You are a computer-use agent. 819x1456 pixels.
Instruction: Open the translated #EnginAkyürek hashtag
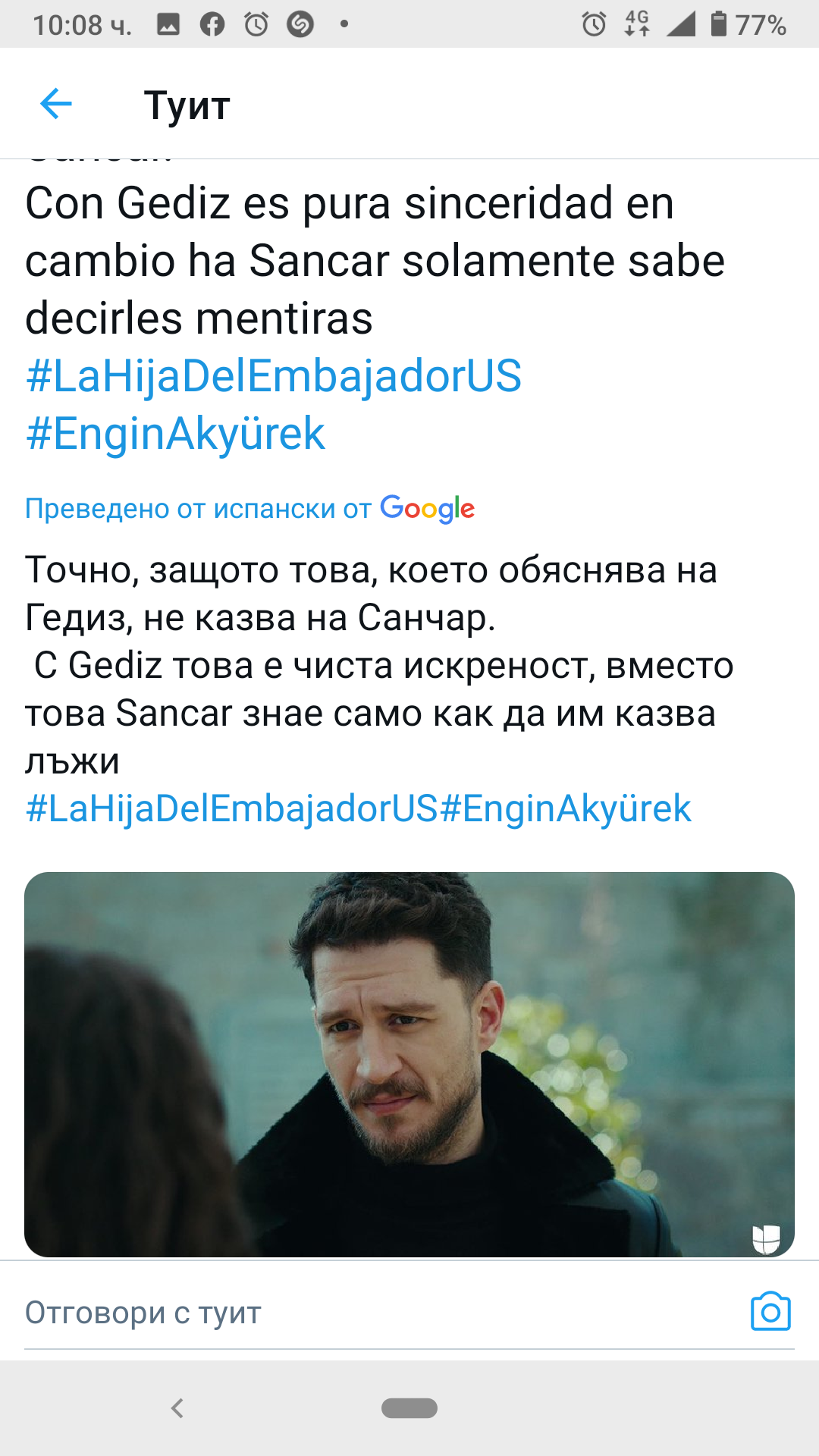coord(566,808)
